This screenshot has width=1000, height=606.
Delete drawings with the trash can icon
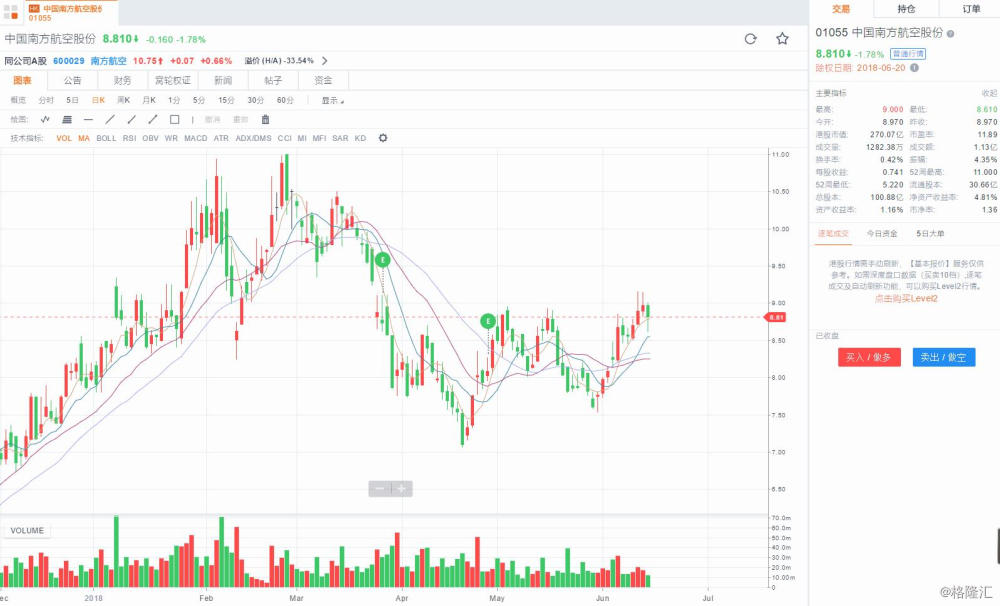265,119
